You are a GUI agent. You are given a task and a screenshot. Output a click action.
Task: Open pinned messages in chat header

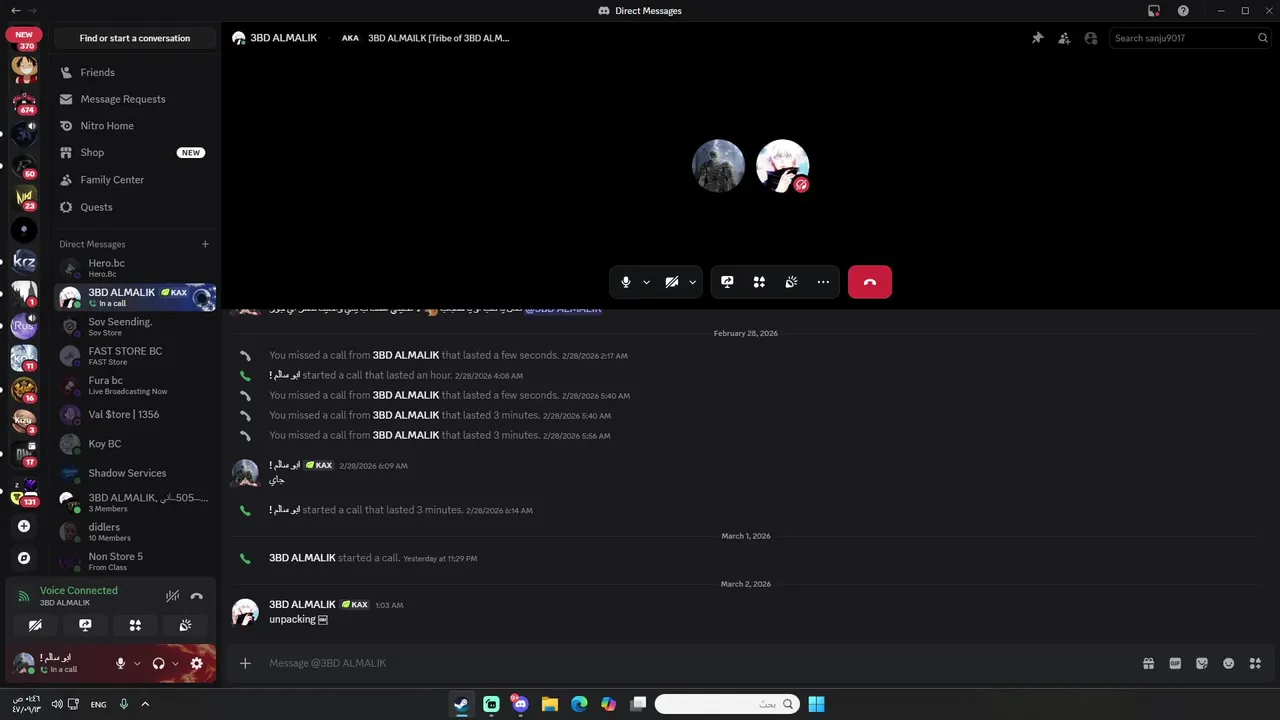click(x=1037, y=38)
